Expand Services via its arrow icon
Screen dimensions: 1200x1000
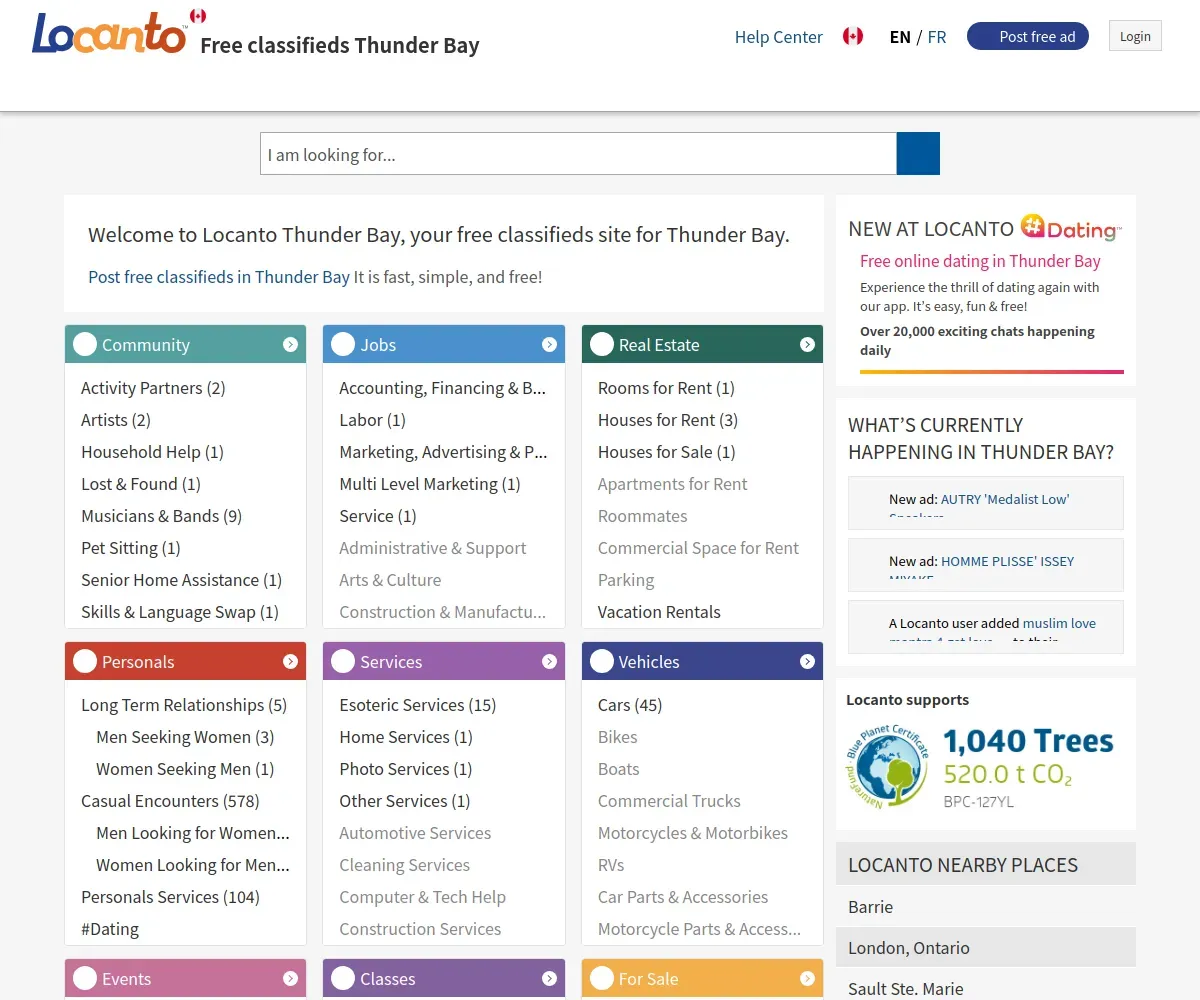click(549, 661)
